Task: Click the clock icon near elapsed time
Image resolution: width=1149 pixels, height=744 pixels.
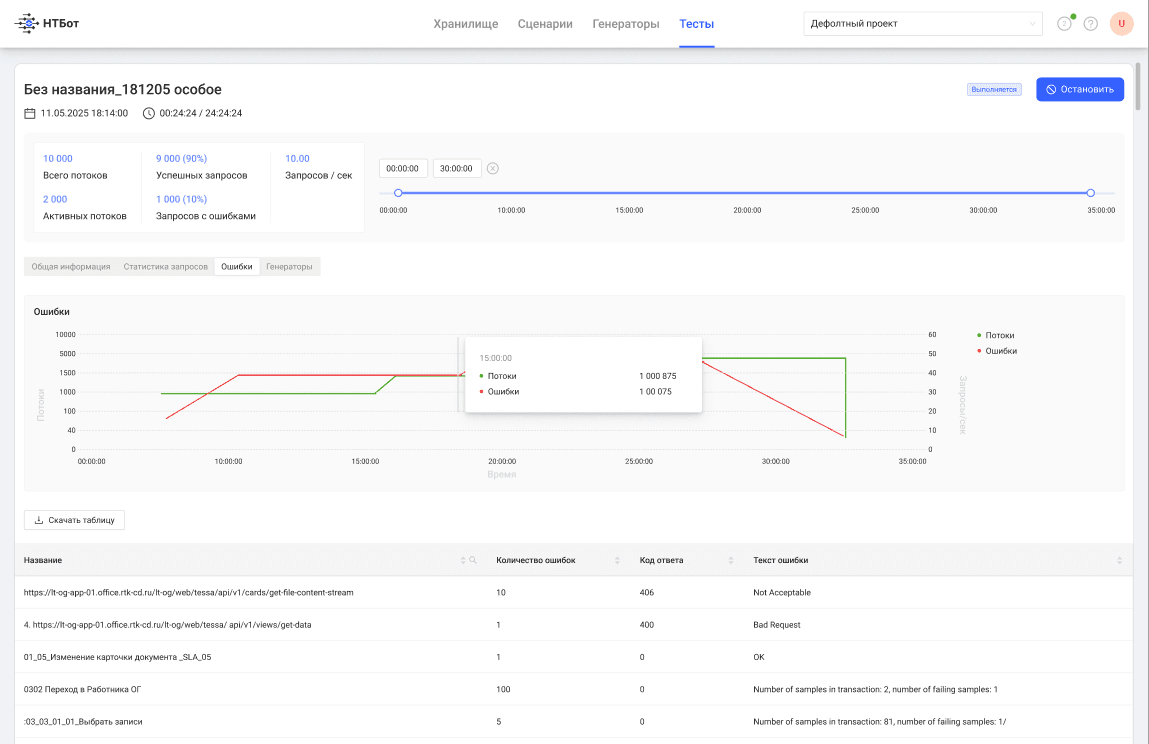Action: 149,114
